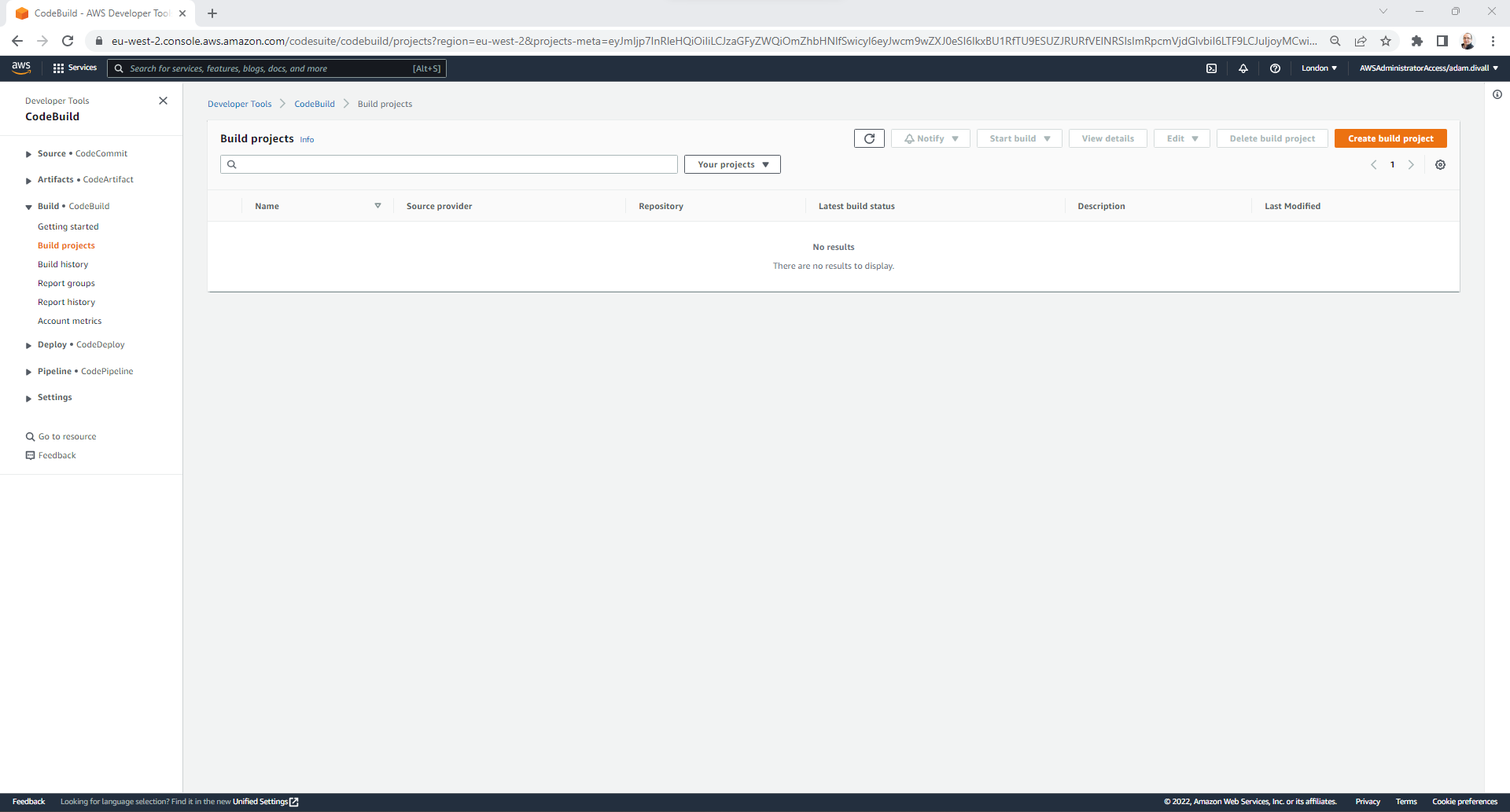Open the Start build dropdown

pyautogui.click(x=1019, y=138)
